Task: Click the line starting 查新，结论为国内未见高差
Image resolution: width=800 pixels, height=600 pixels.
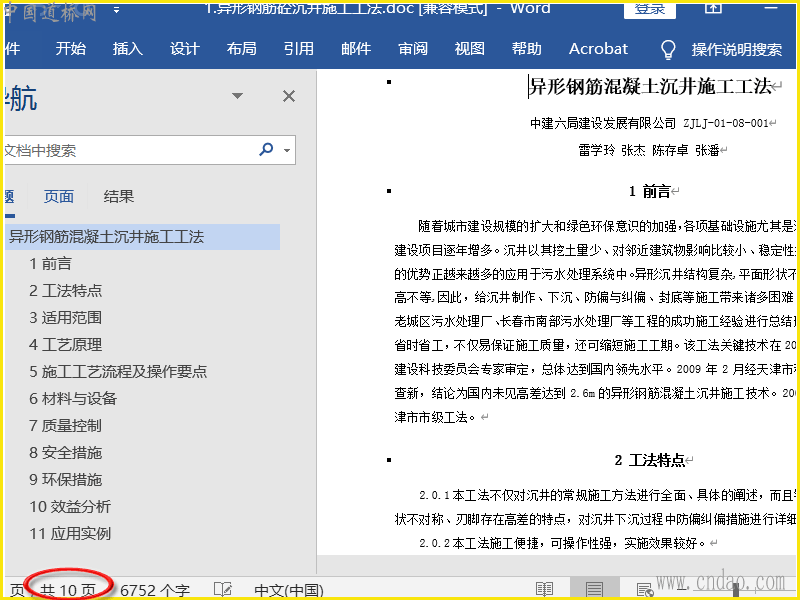Action: click(x=595, y=393)
